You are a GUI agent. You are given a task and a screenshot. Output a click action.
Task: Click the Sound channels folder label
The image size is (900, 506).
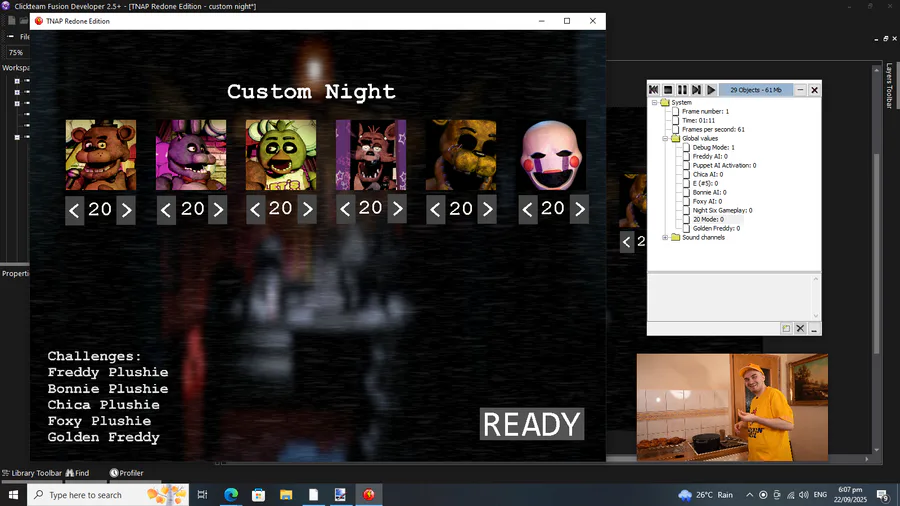(703, 238)
